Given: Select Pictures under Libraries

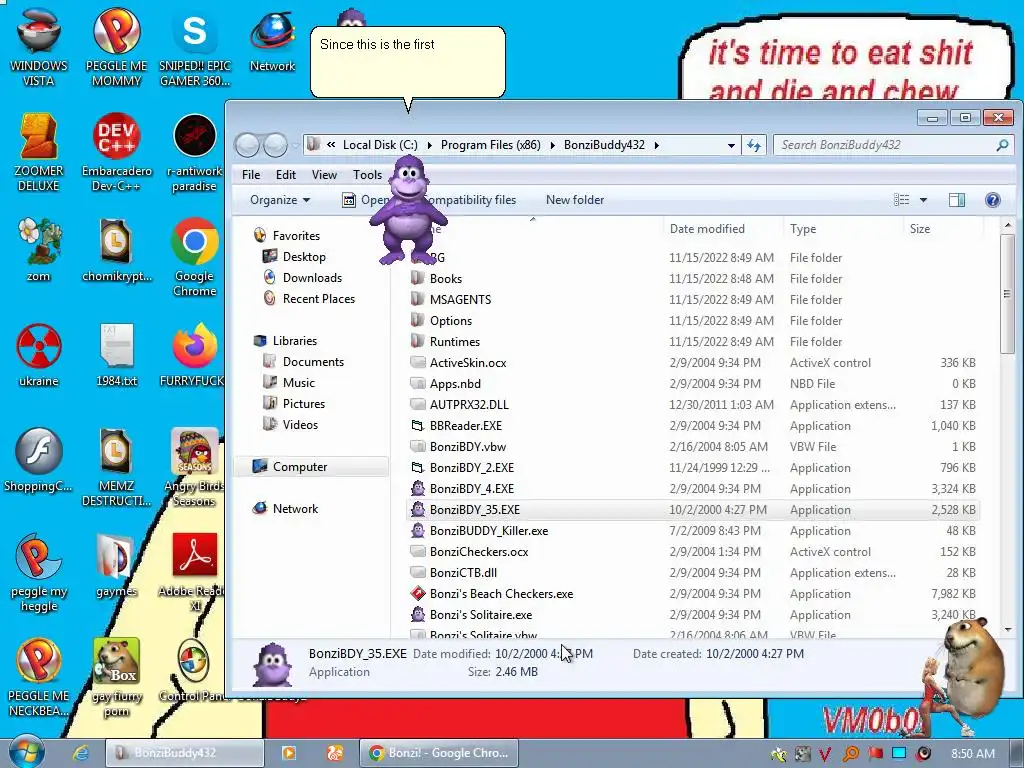Looking at the screenshot, I should click(x=304, y=404).
